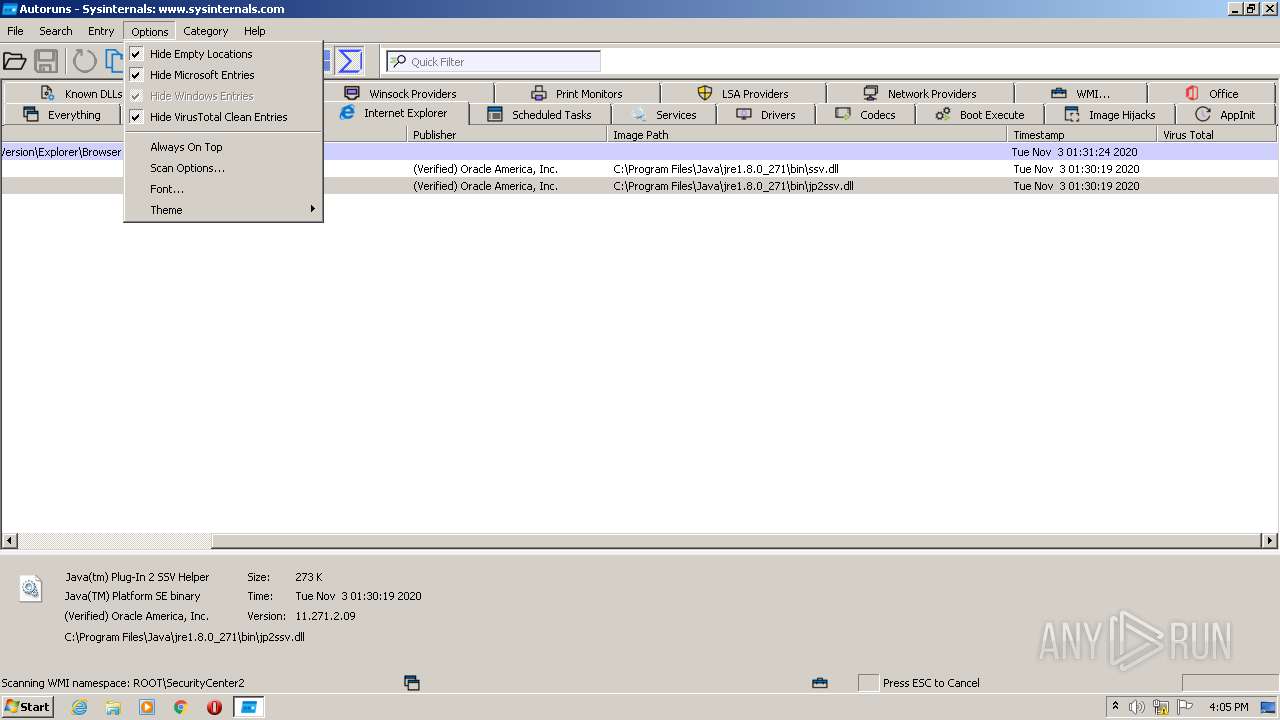Open Chrome from the taskbar
Screen dimensions: 1280x720
[181, 707]
